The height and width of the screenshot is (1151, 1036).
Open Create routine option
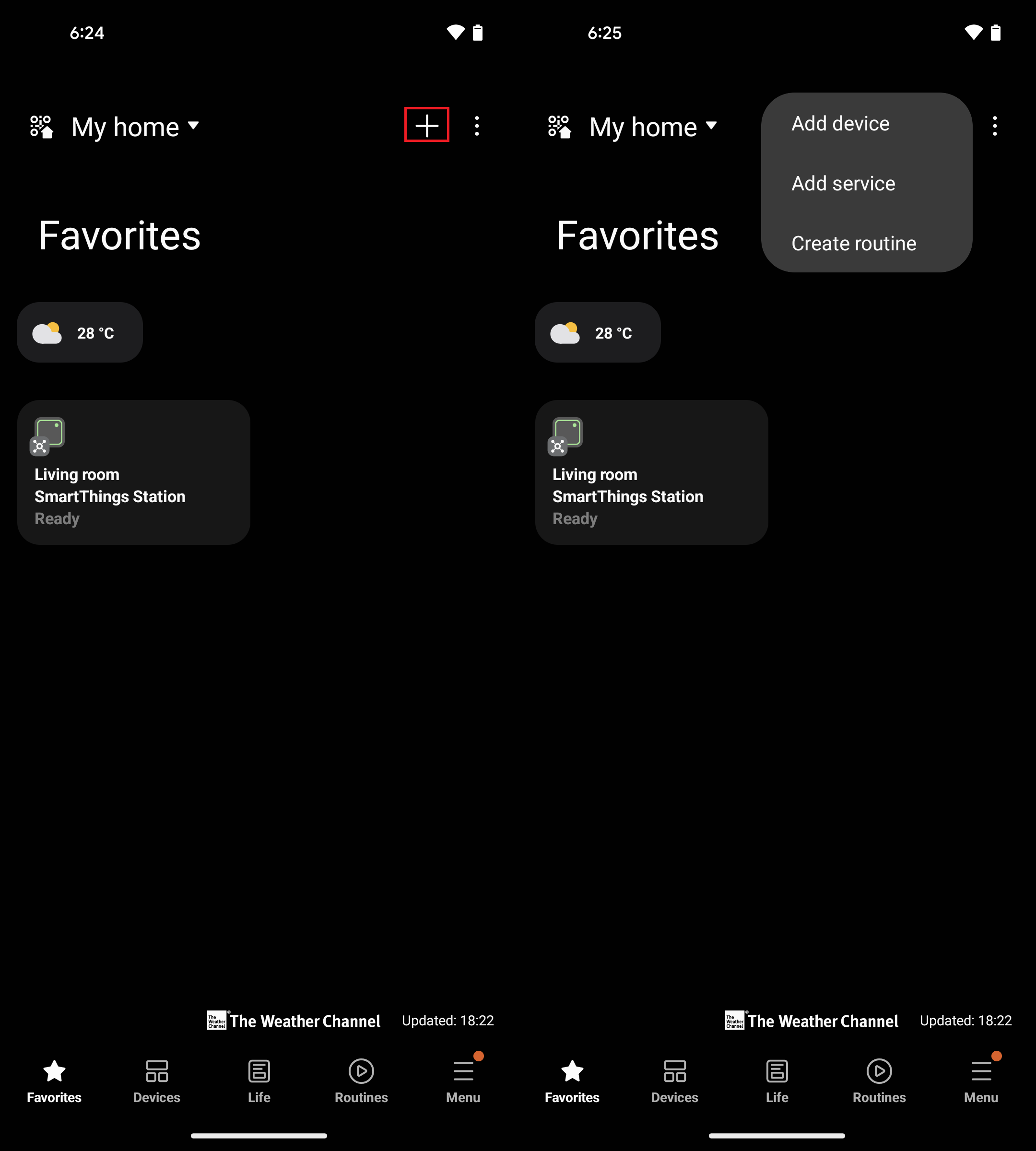click(x=854, y=242)
